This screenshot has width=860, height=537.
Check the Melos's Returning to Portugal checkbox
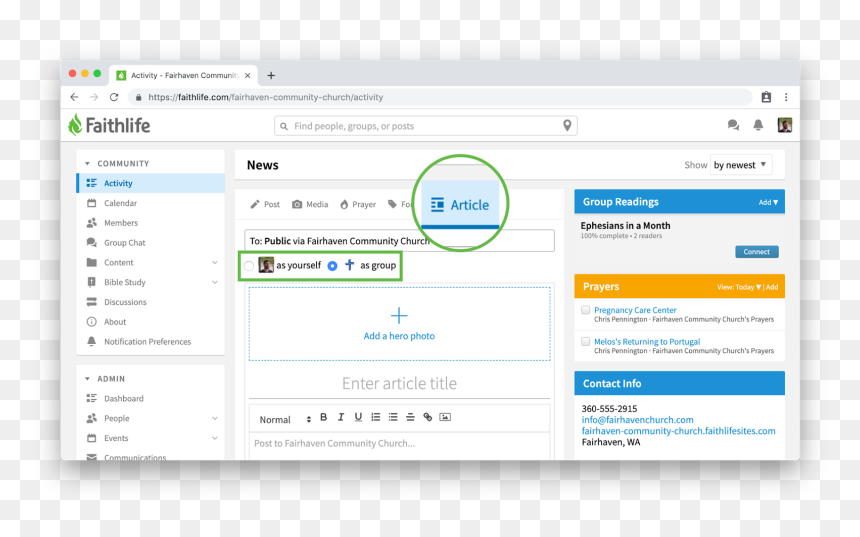coord(585,341)
